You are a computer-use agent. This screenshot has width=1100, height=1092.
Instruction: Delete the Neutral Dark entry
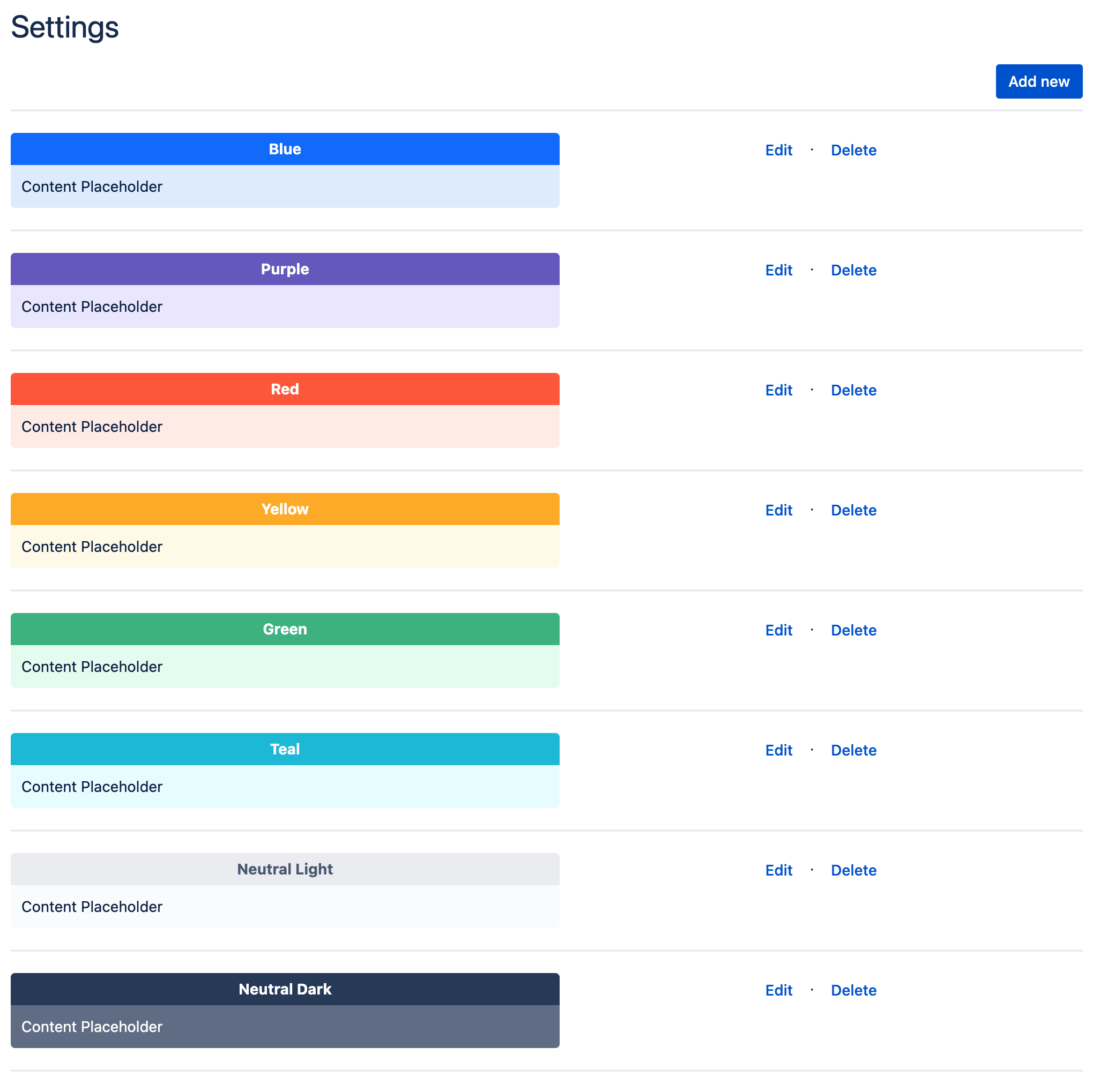(x=853, y=990)
